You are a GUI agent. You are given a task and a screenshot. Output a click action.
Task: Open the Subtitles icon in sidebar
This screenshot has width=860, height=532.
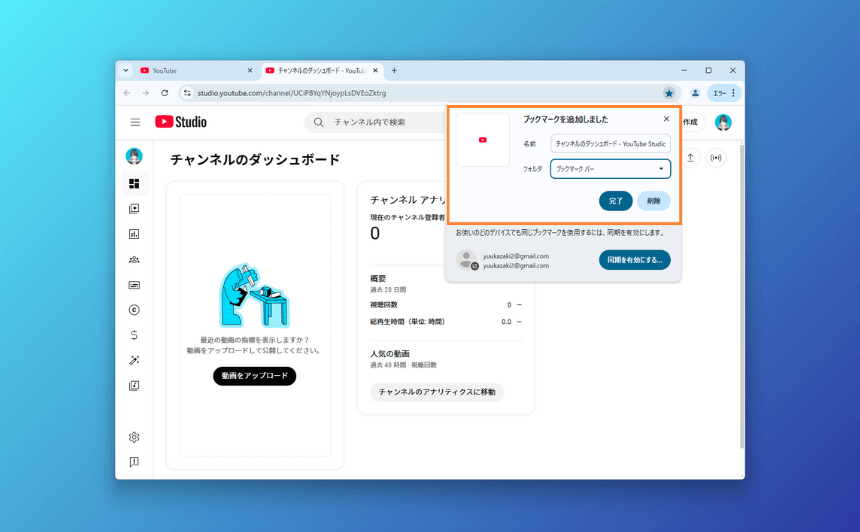click(x=134, y=285)
